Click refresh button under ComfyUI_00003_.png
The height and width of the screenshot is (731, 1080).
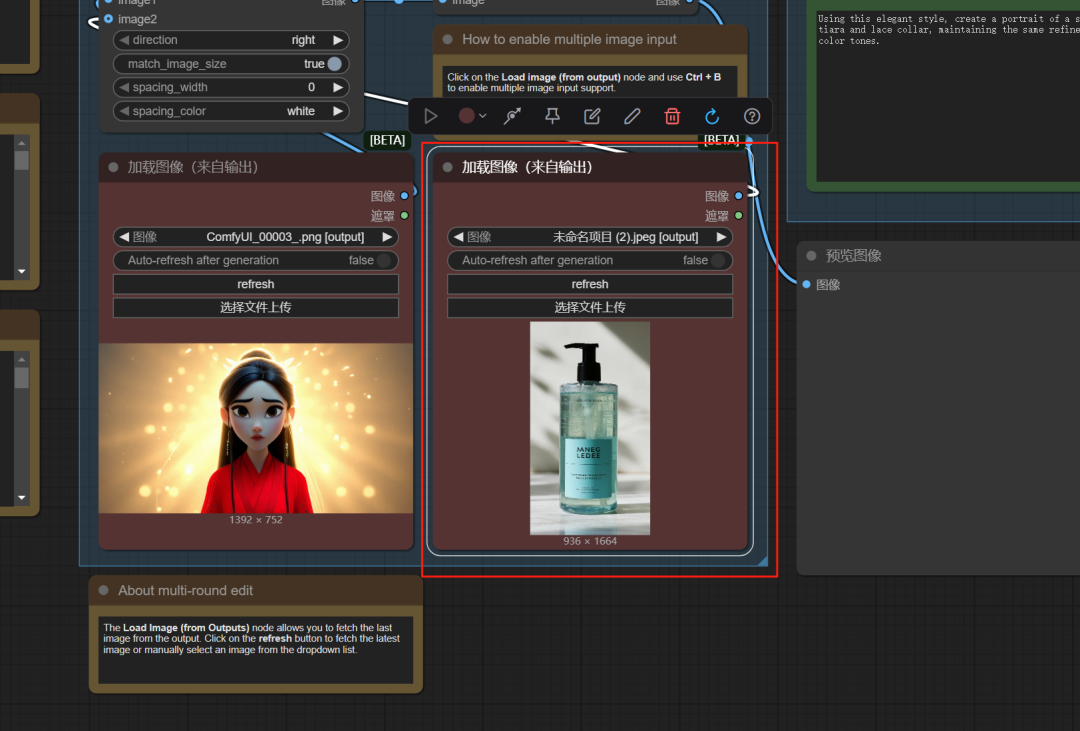point(256,284)
